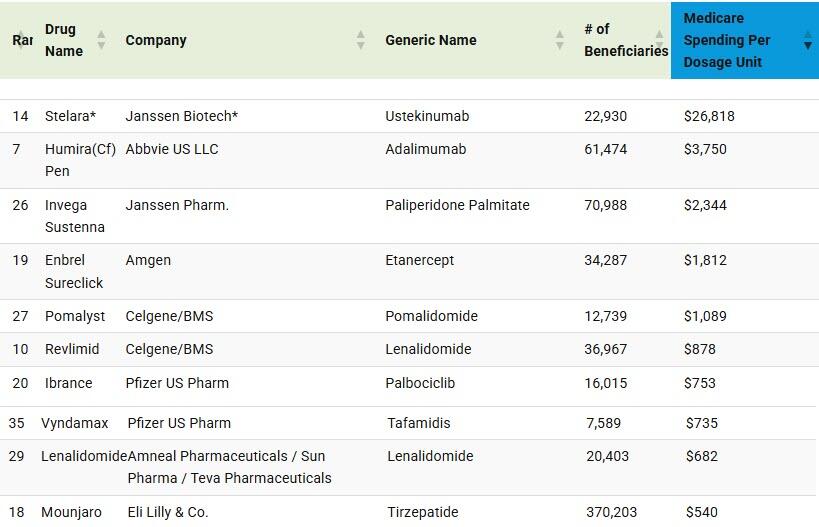The width and height of the screenshot is (819, 527).
Task: Select the Ustekinumab generic name cell
Action: 427,116
